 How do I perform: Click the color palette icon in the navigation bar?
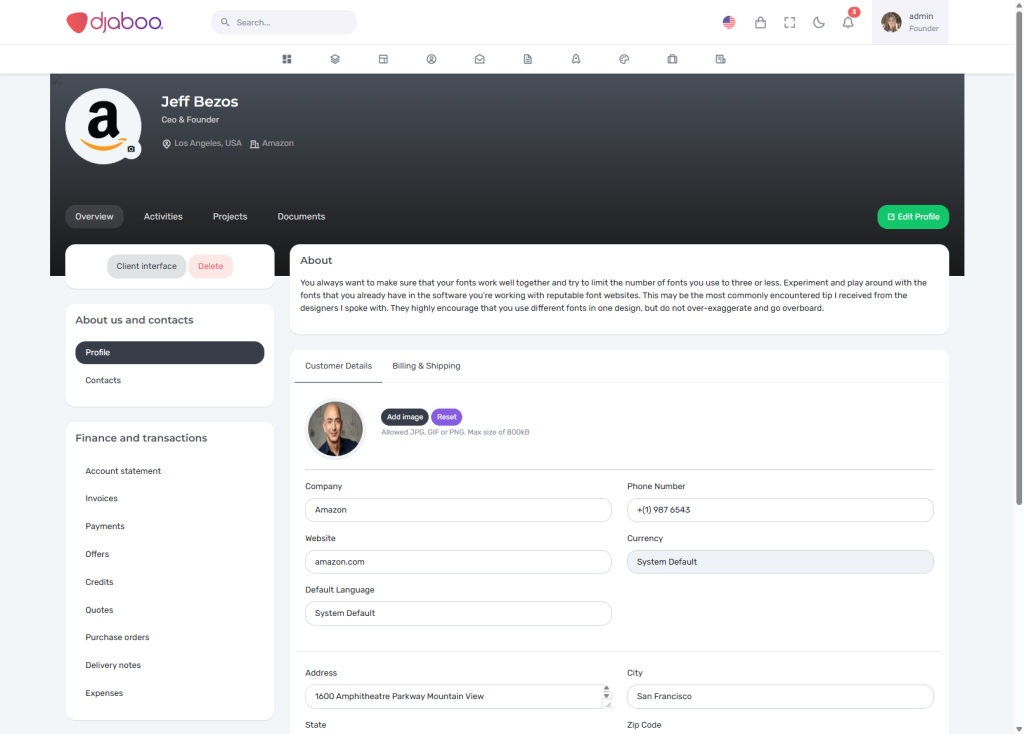click(624, 59)
